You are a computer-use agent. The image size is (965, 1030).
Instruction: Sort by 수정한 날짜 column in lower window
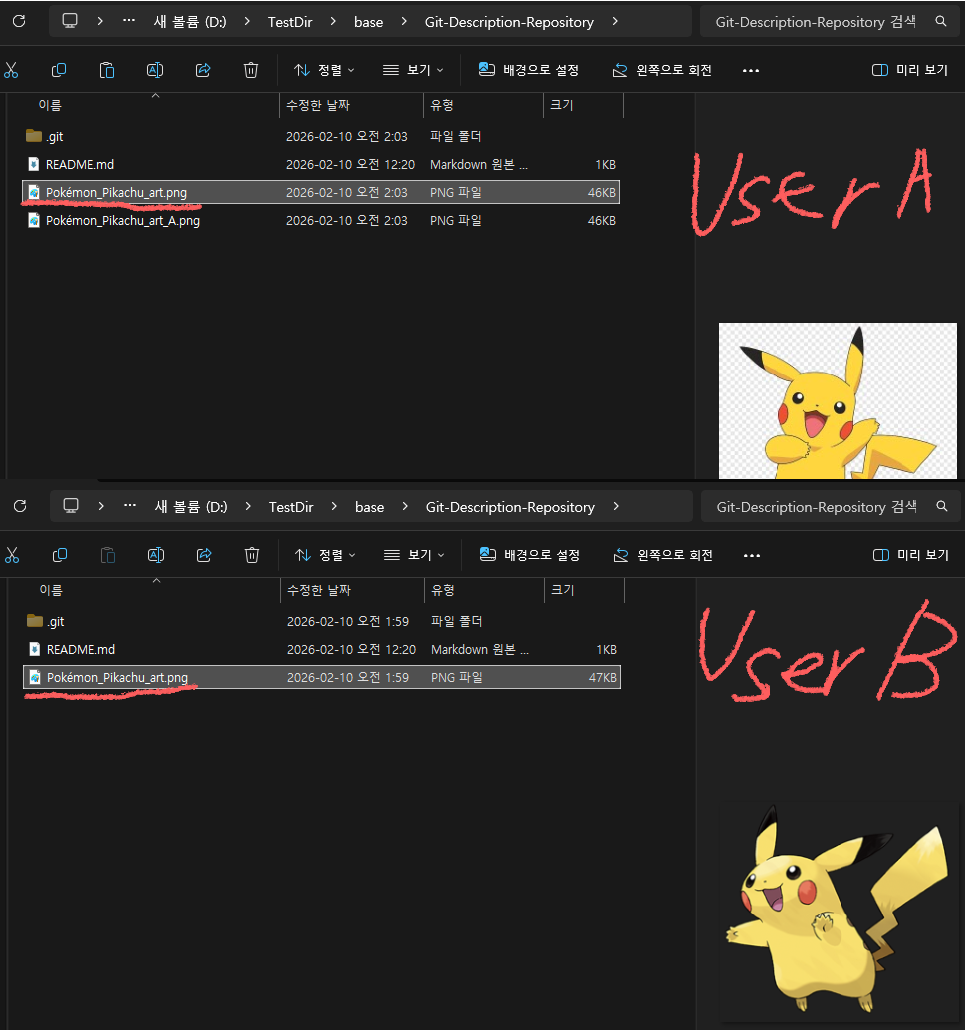click(319, 590)
